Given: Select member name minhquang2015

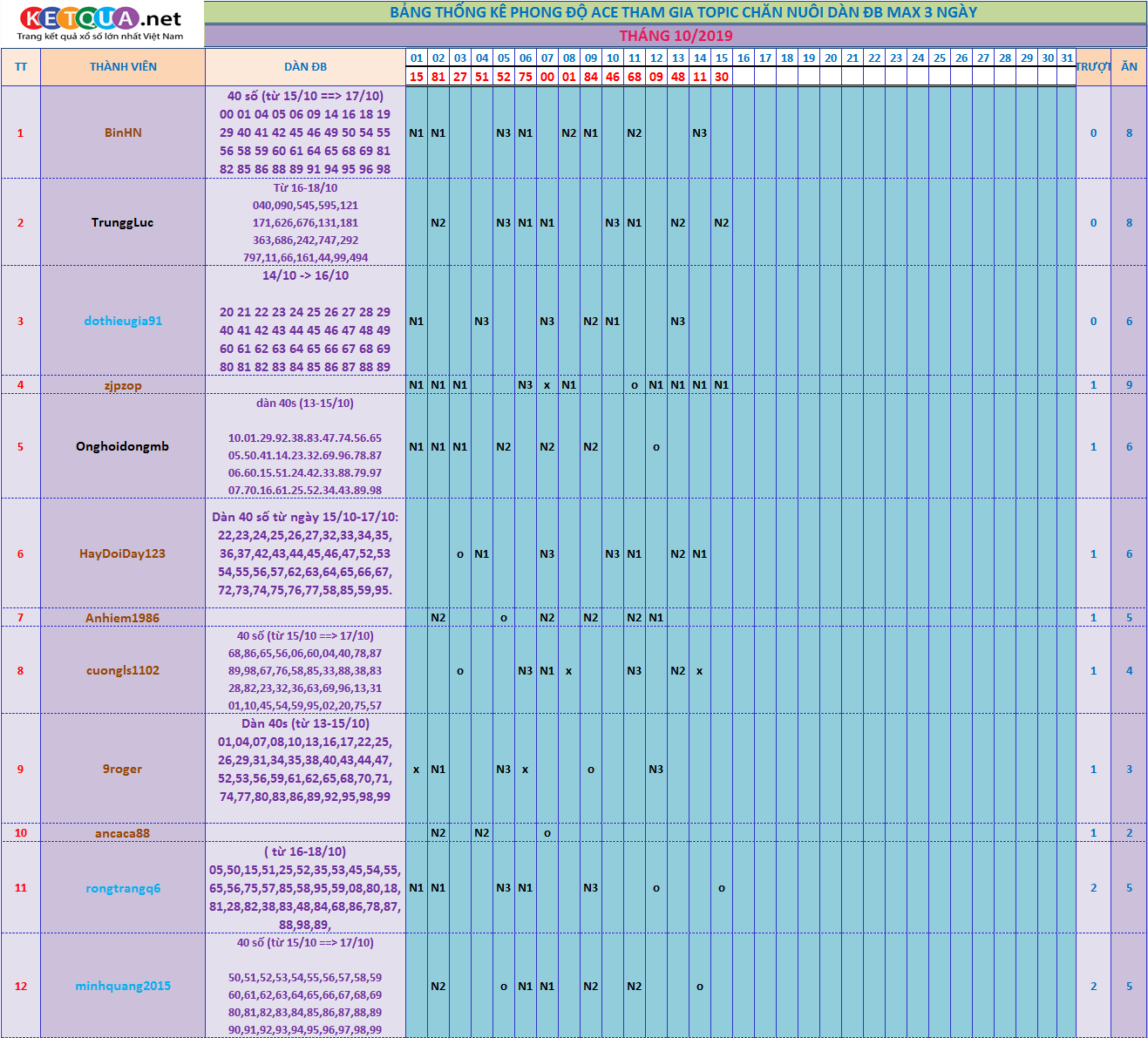Looking at the screenshot, I should pyautogui.click(x=123, y=986).
